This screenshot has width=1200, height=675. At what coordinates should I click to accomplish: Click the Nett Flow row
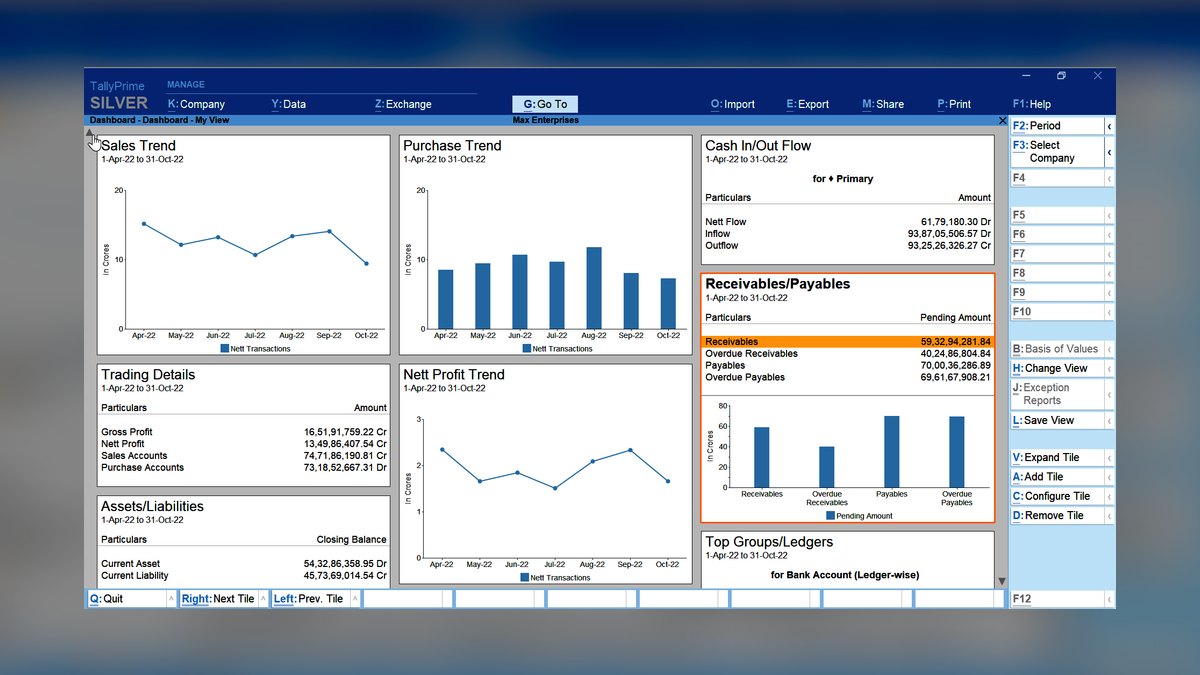848,222
